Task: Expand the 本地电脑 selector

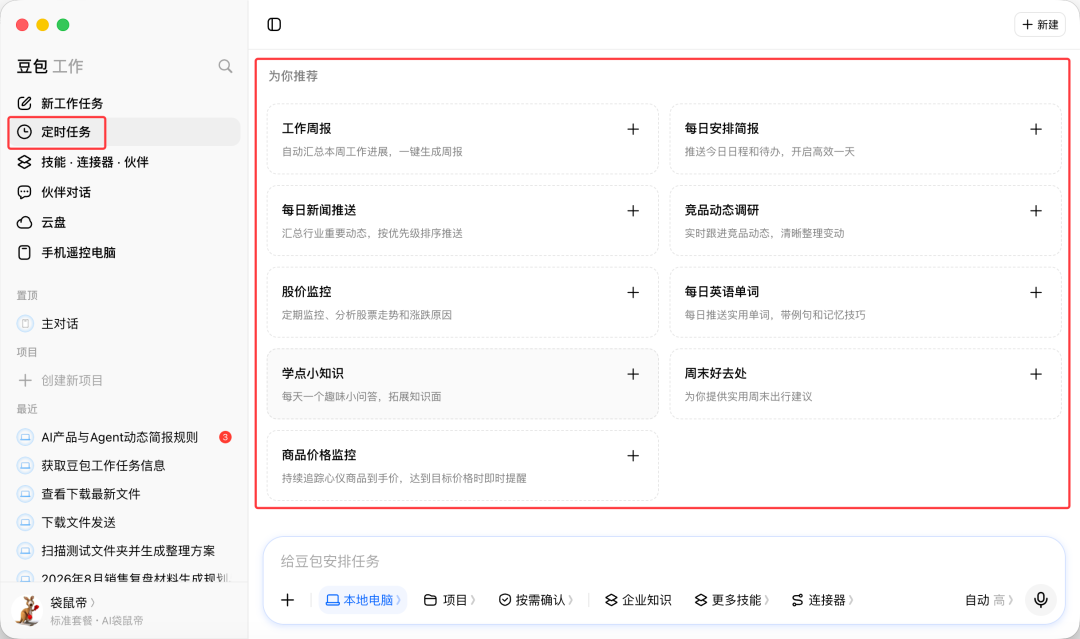Action: point(363,600)
